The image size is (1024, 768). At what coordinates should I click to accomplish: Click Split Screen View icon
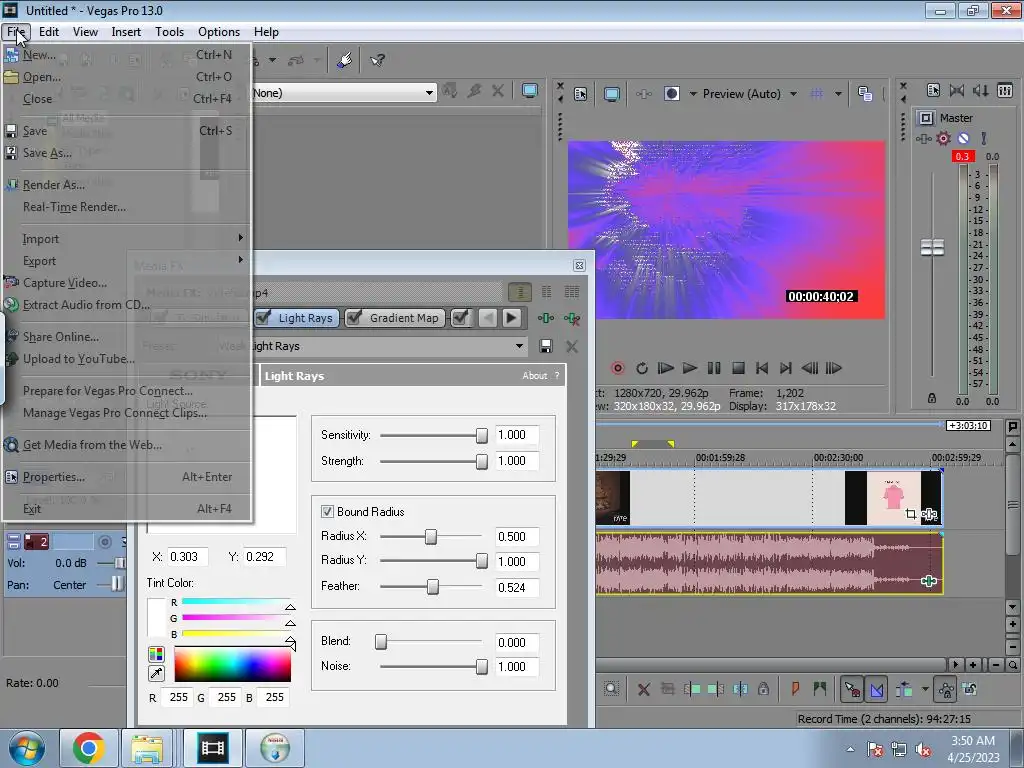(672, 94)
